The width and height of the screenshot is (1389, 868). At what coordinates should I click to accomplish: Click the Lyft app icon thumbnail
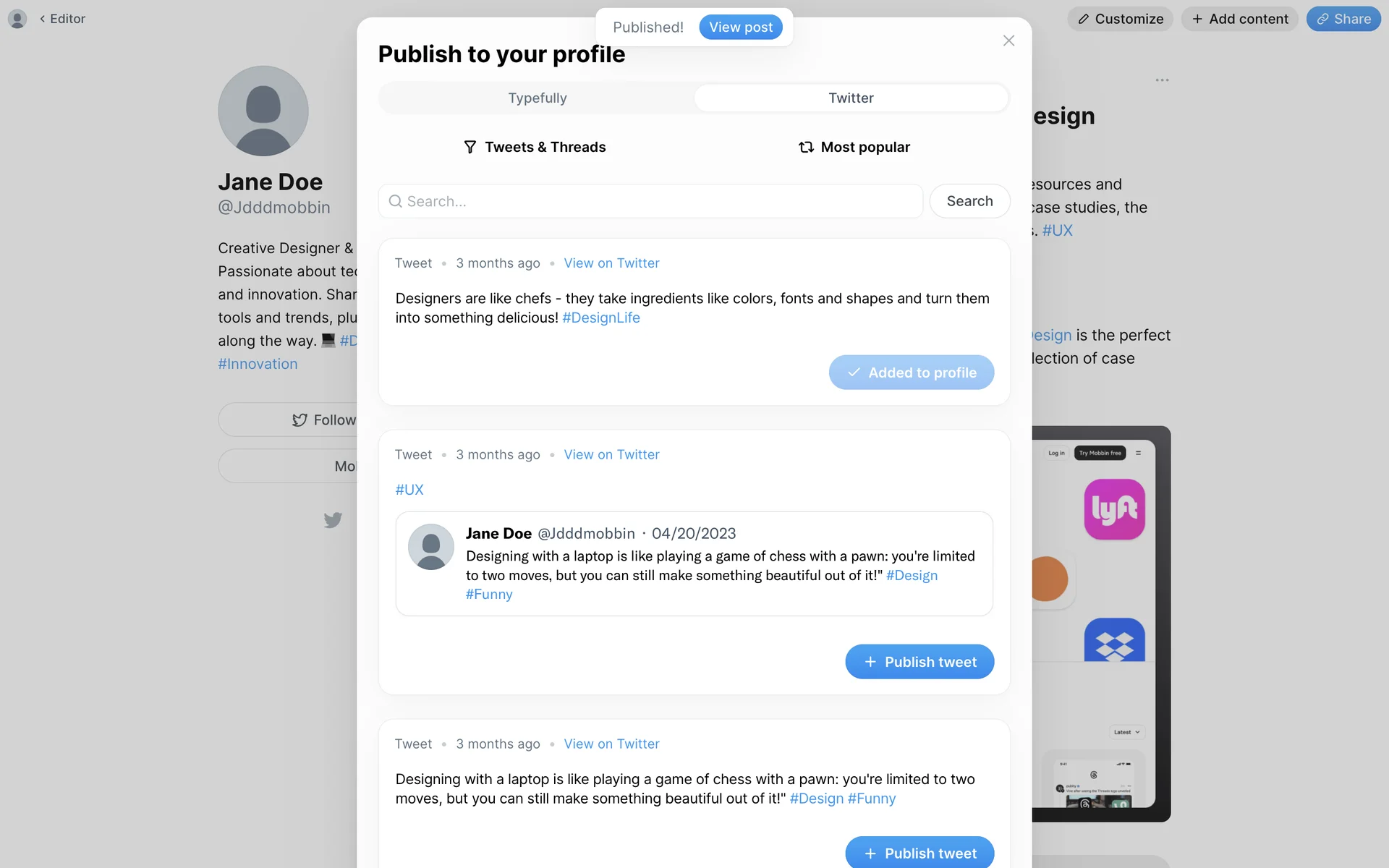1114,509
